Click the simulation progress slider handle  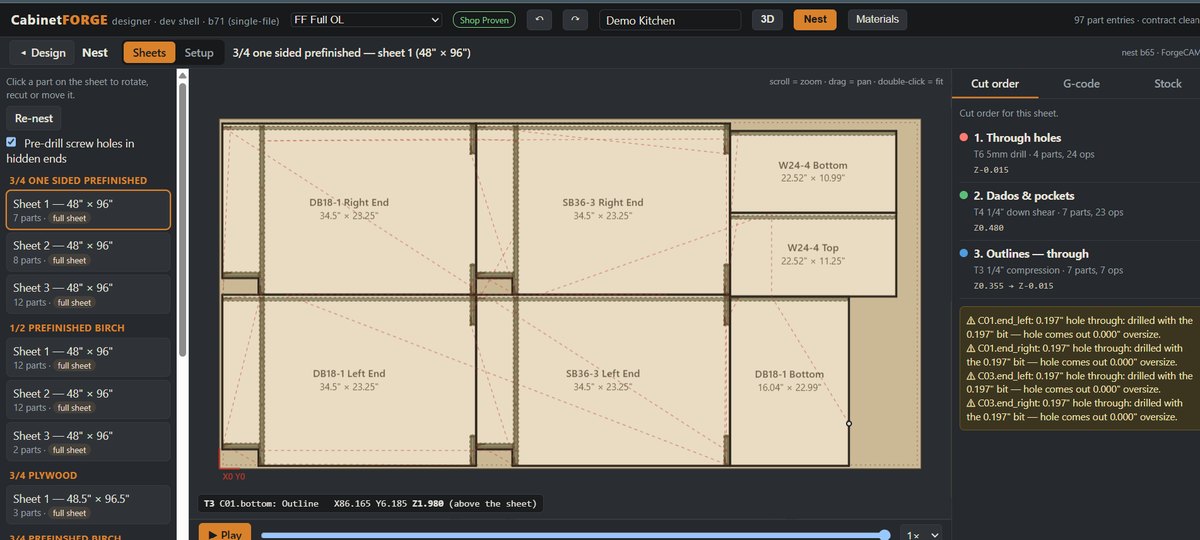point(884,535)
